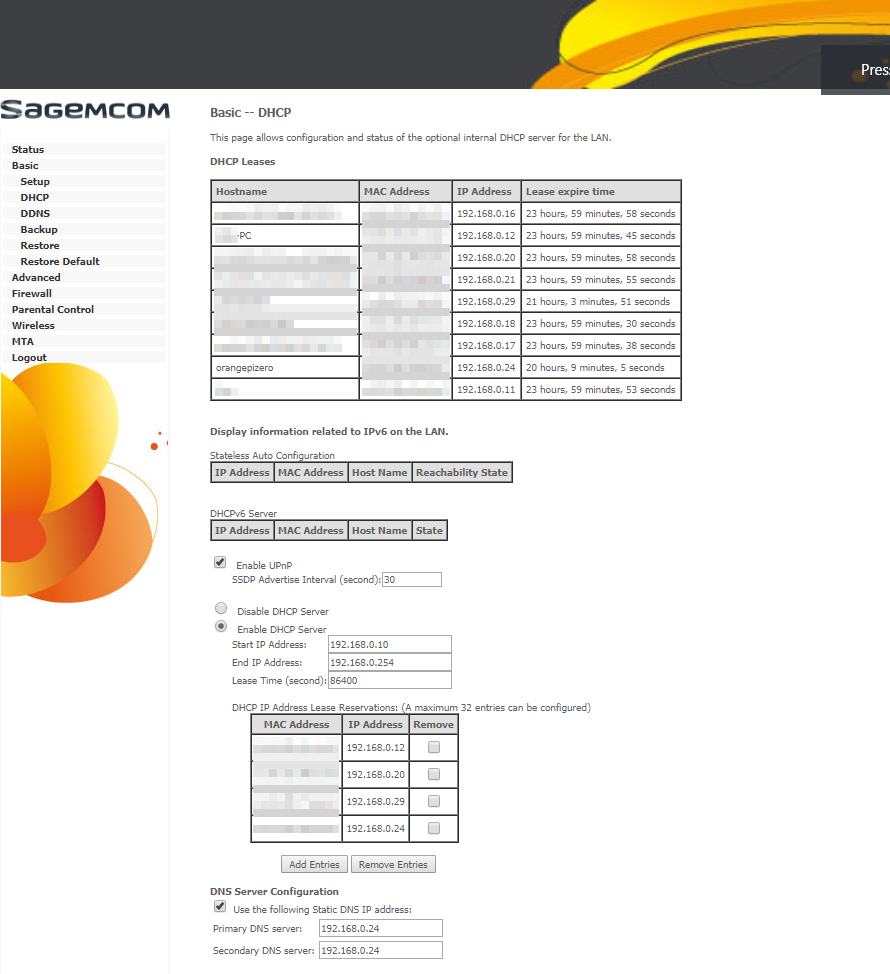The image size is (890, 974).
Task: Open the Status menu section
Action: [x=28, y=150]
